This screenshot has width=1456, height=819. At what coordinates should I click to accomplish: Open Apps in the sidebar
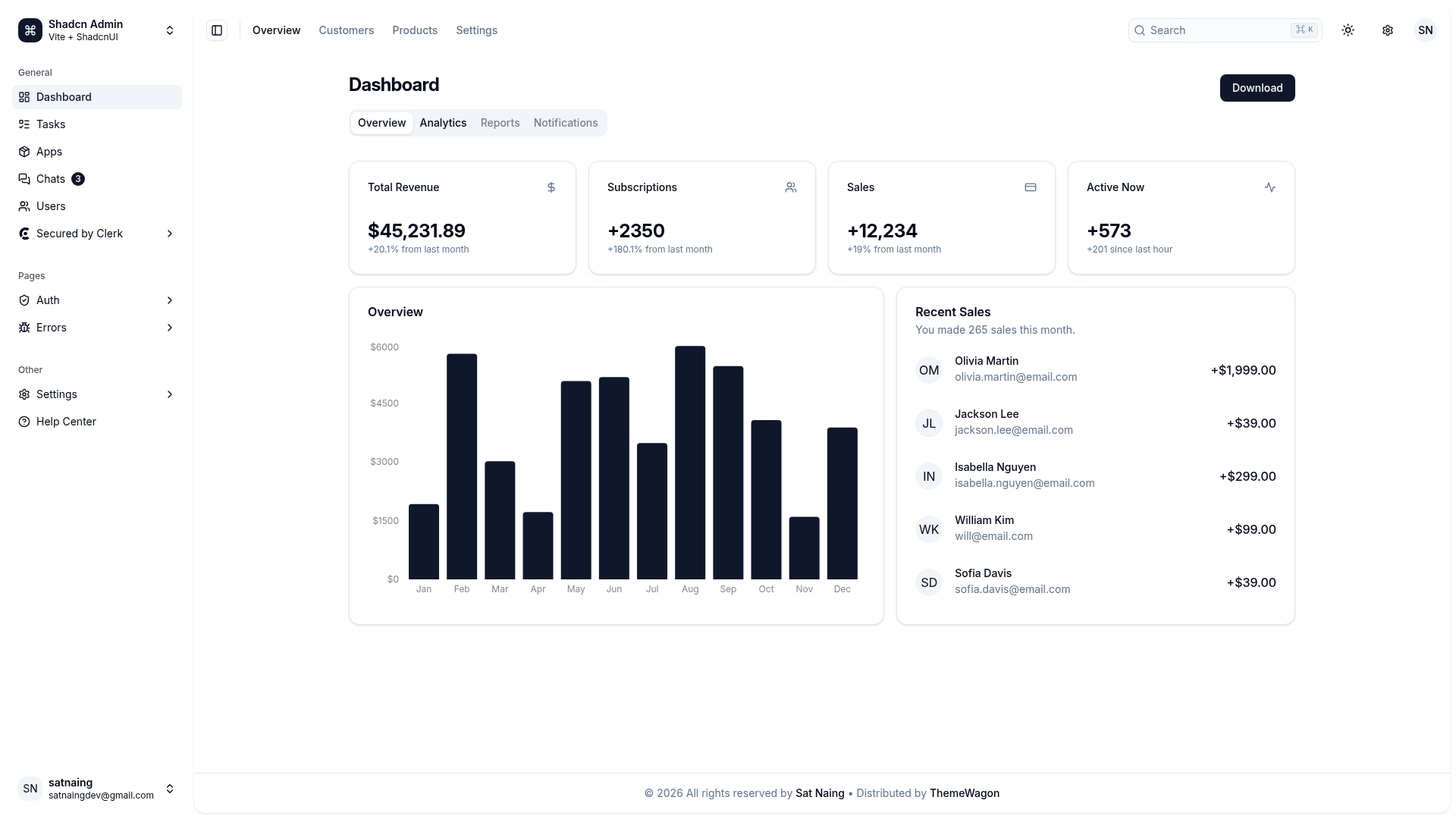coord(97,152)
